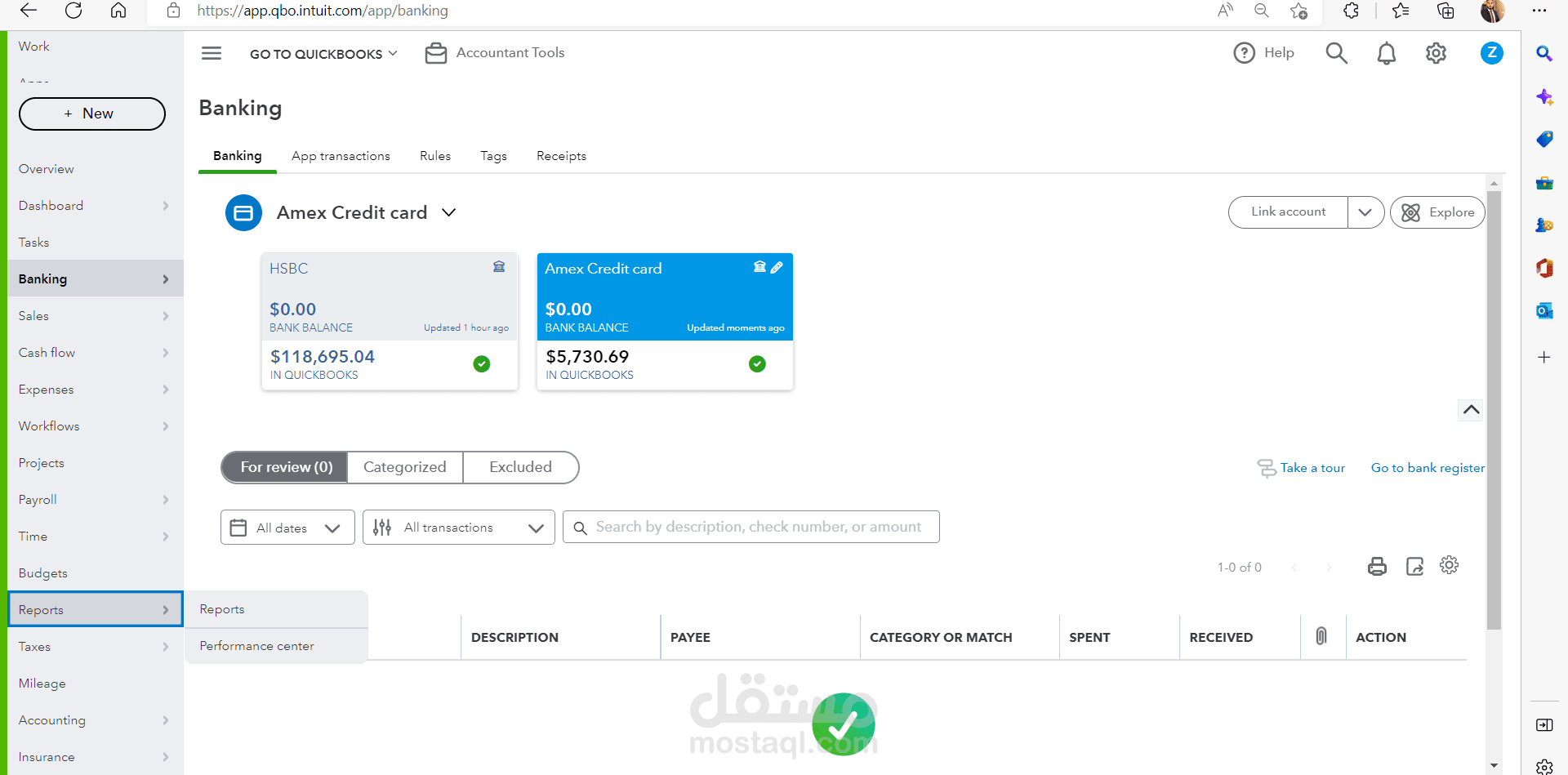Open the Copilot sparkle in the Edge sidebar

[x=1543, y=97]
